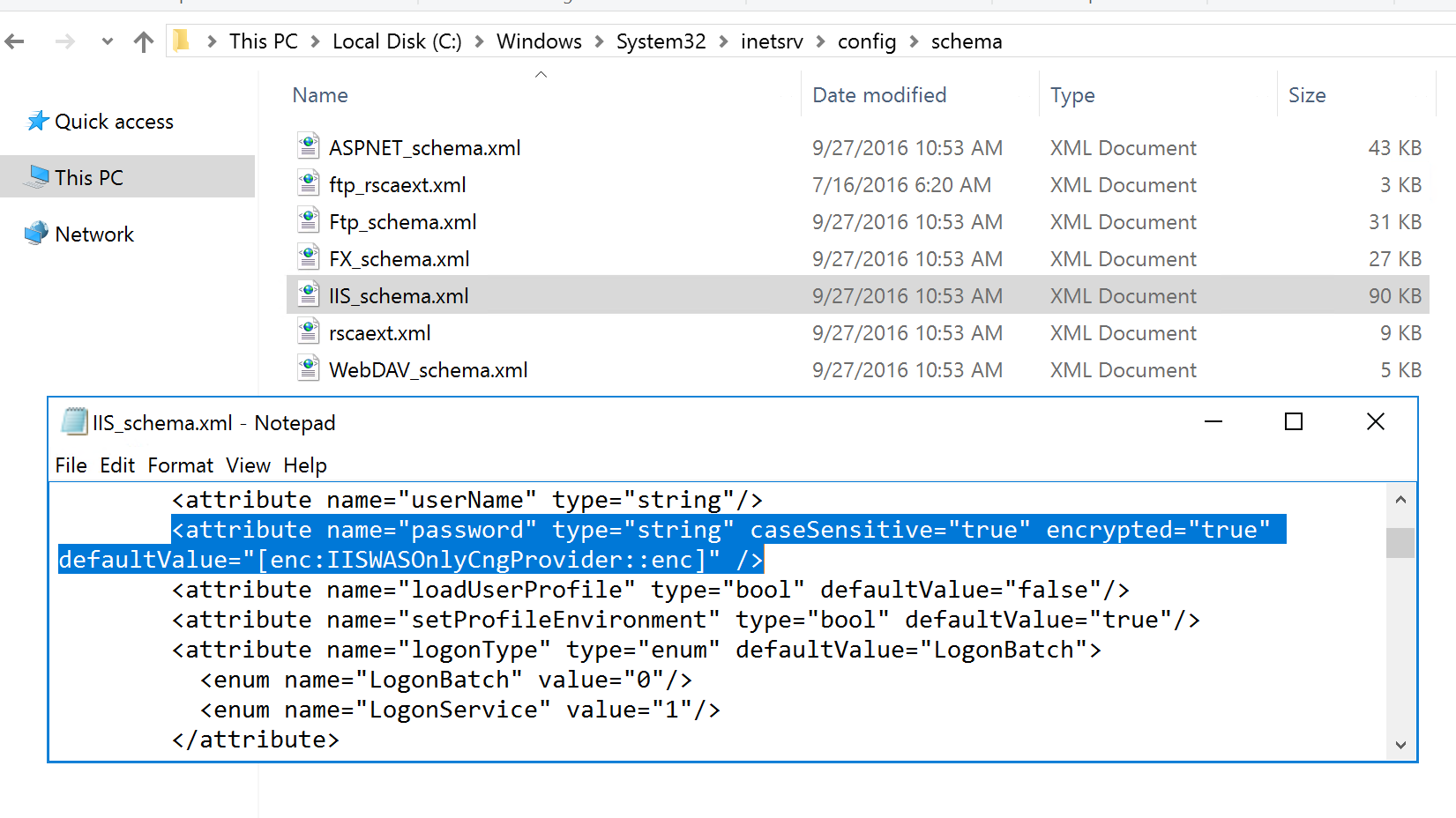The width and height of the screenshot is (1456, 818).
Task: Click the Network icon in sidebar
Action: [x=37, y=234]
